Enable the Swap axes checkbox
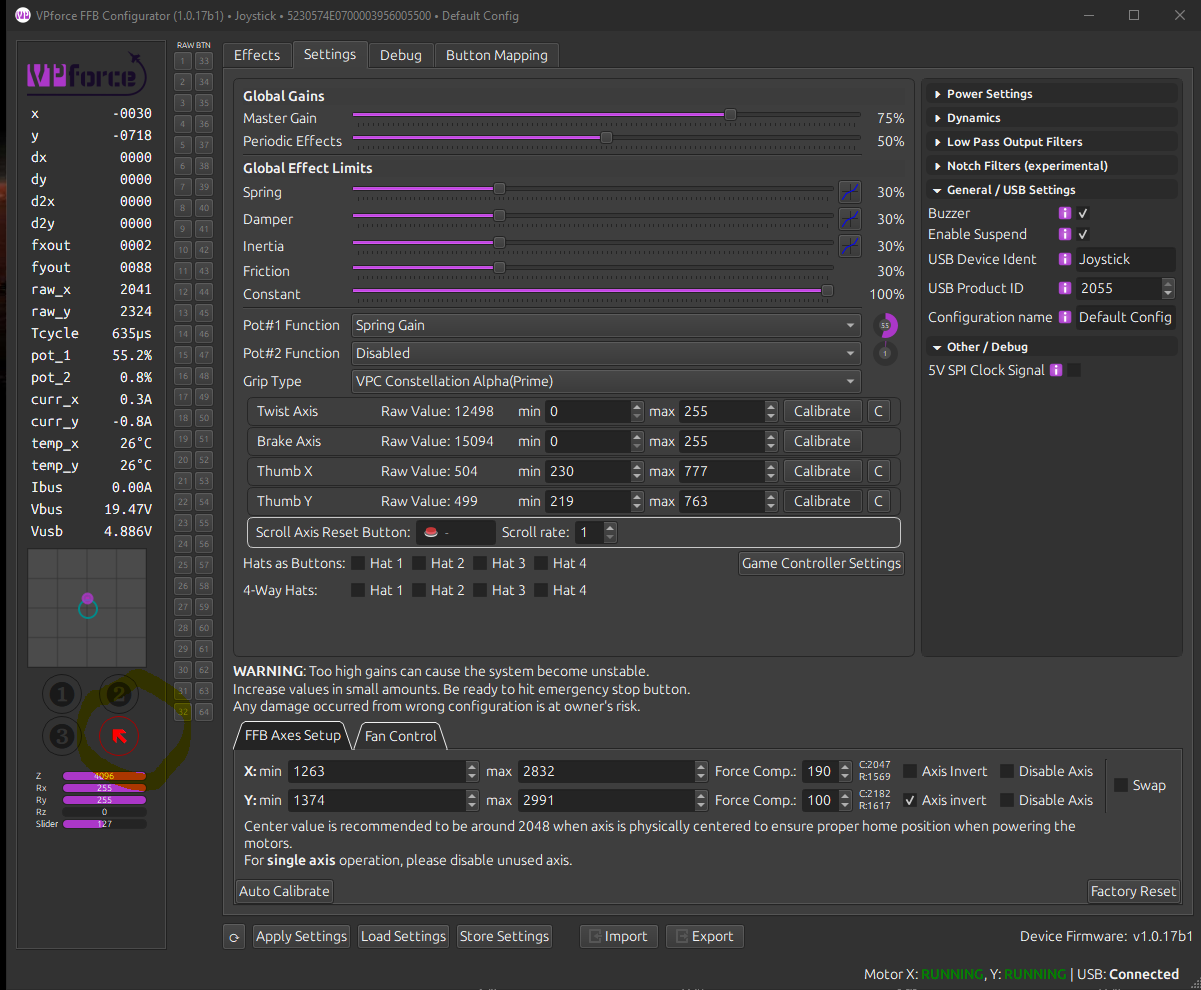 click(x=1121, y=785)
